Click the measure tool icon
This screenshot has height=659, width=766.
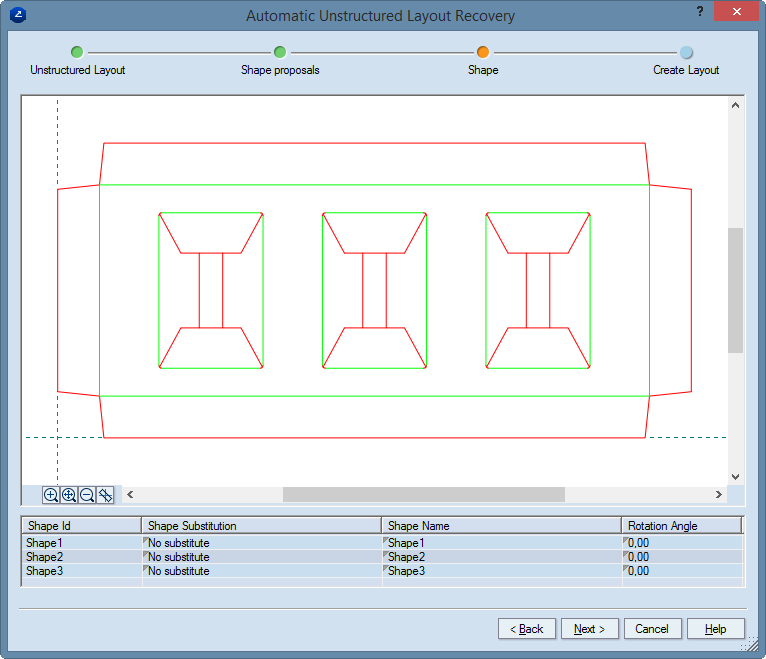point(105,495)
